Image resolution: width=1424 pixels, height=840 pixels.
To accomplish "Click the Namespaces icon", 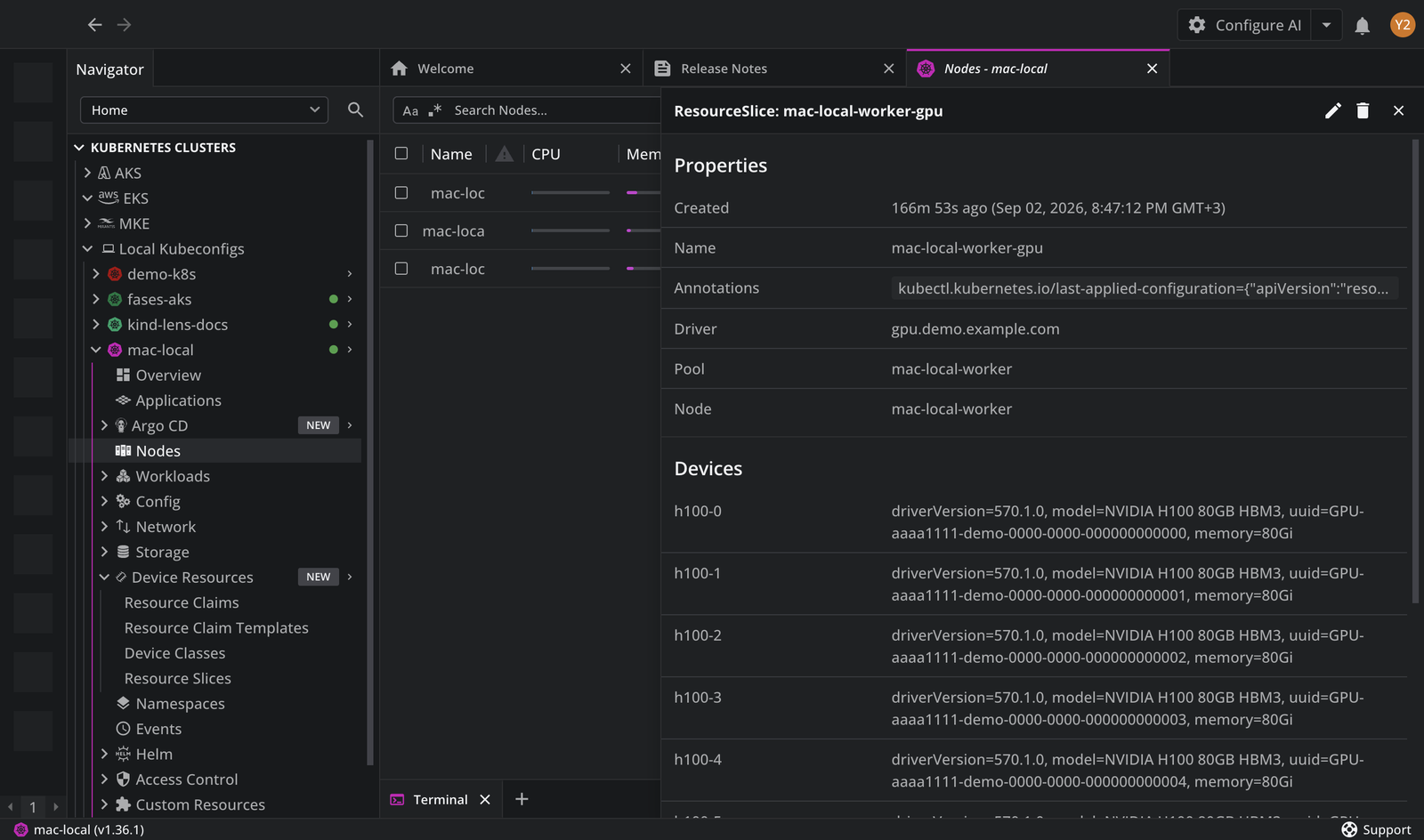I will (123, 703).
